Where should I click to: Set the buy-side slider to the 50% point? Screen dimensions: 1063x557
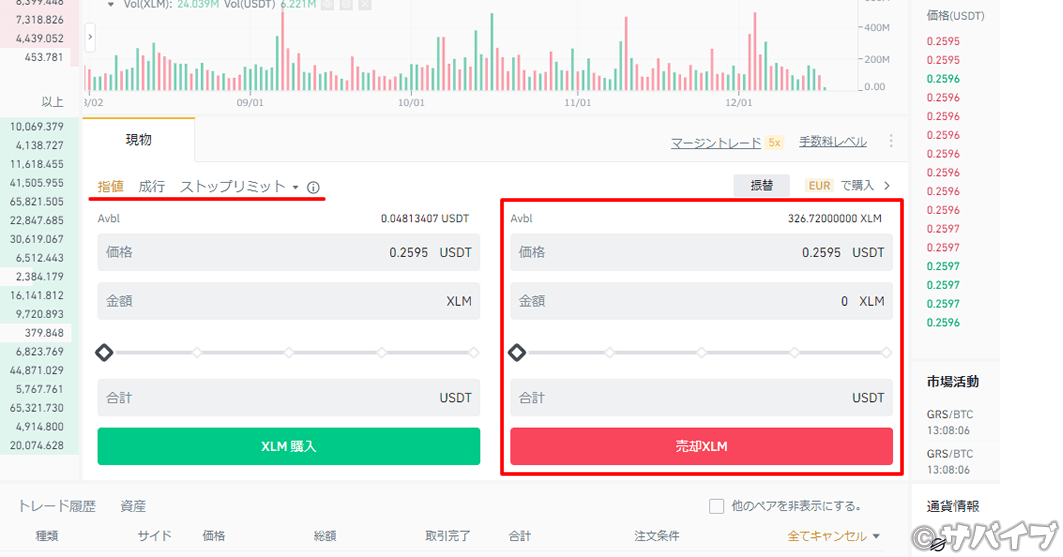pos(289,352)
